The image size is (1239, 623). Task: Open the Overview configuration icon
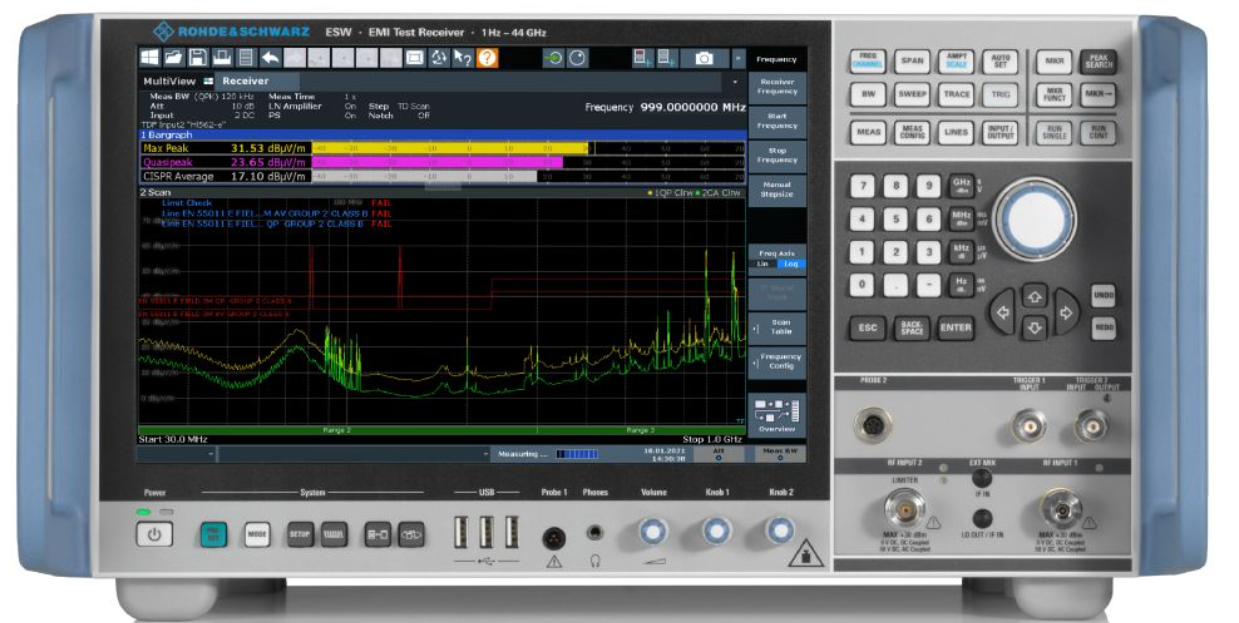click(x=777, y=414)
